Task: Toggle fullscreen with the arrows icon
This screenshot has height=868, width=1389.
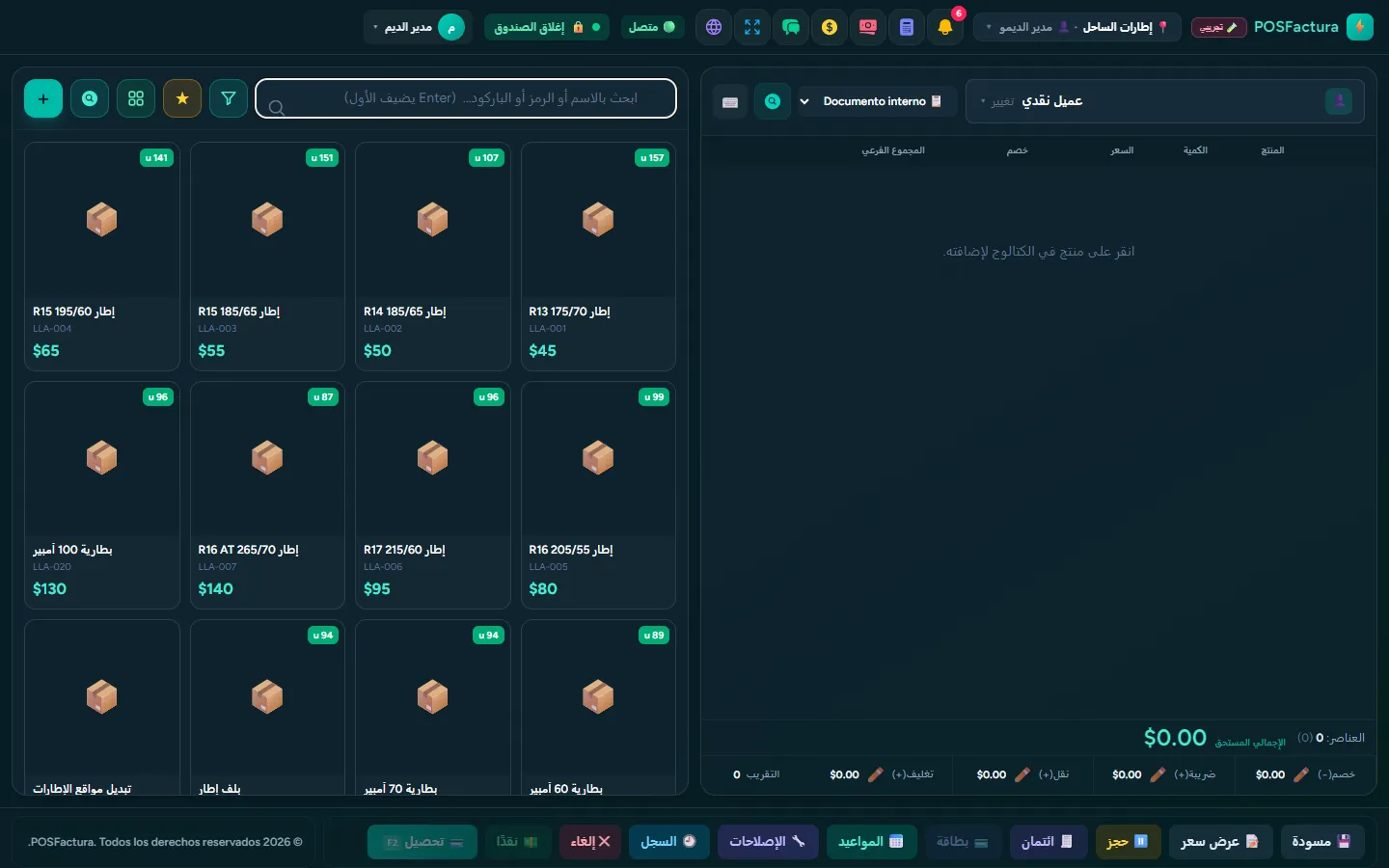Action: click(752, 27)
